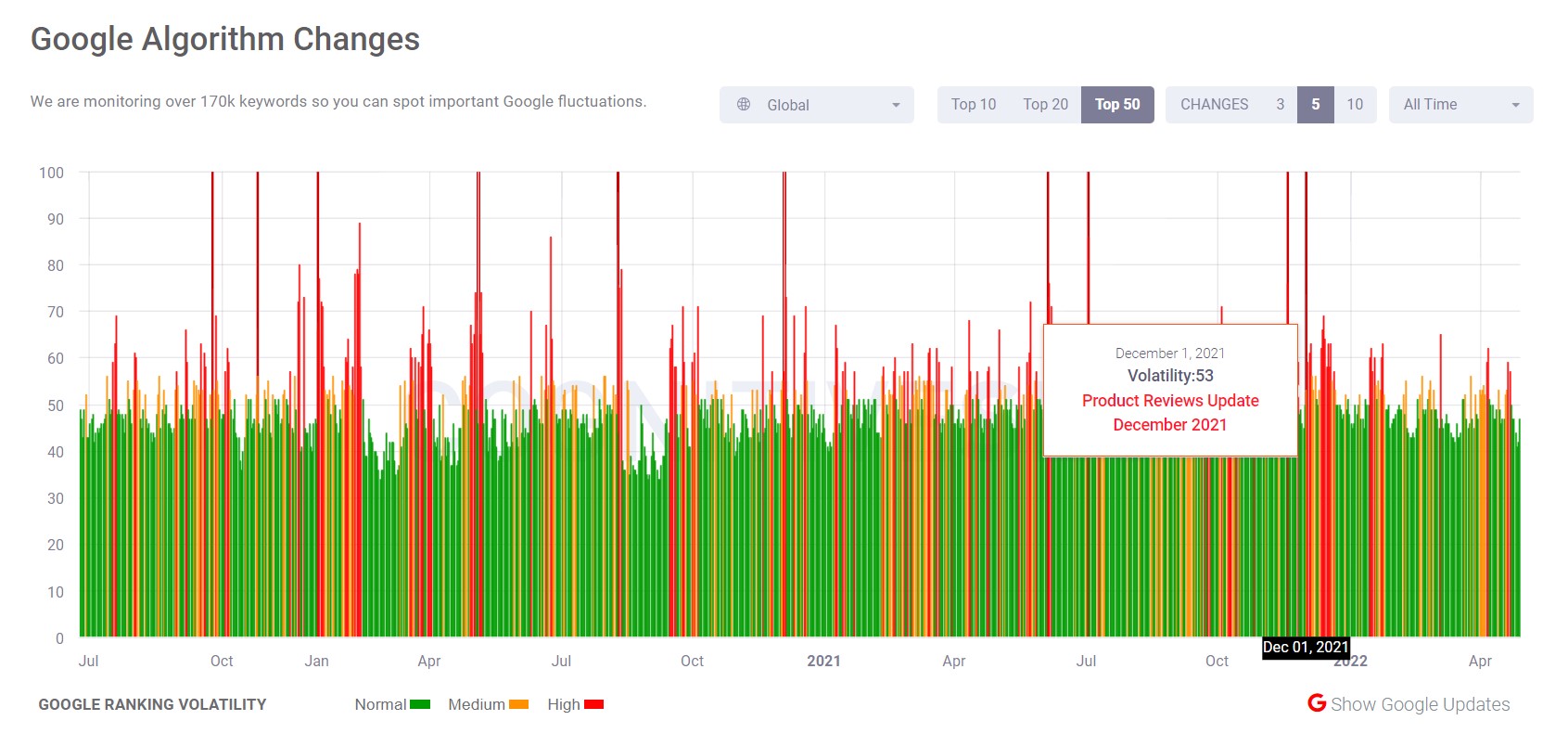
Task: Click Show Google Updates link
Action: pyautogui.click(x=1420, y=704)
